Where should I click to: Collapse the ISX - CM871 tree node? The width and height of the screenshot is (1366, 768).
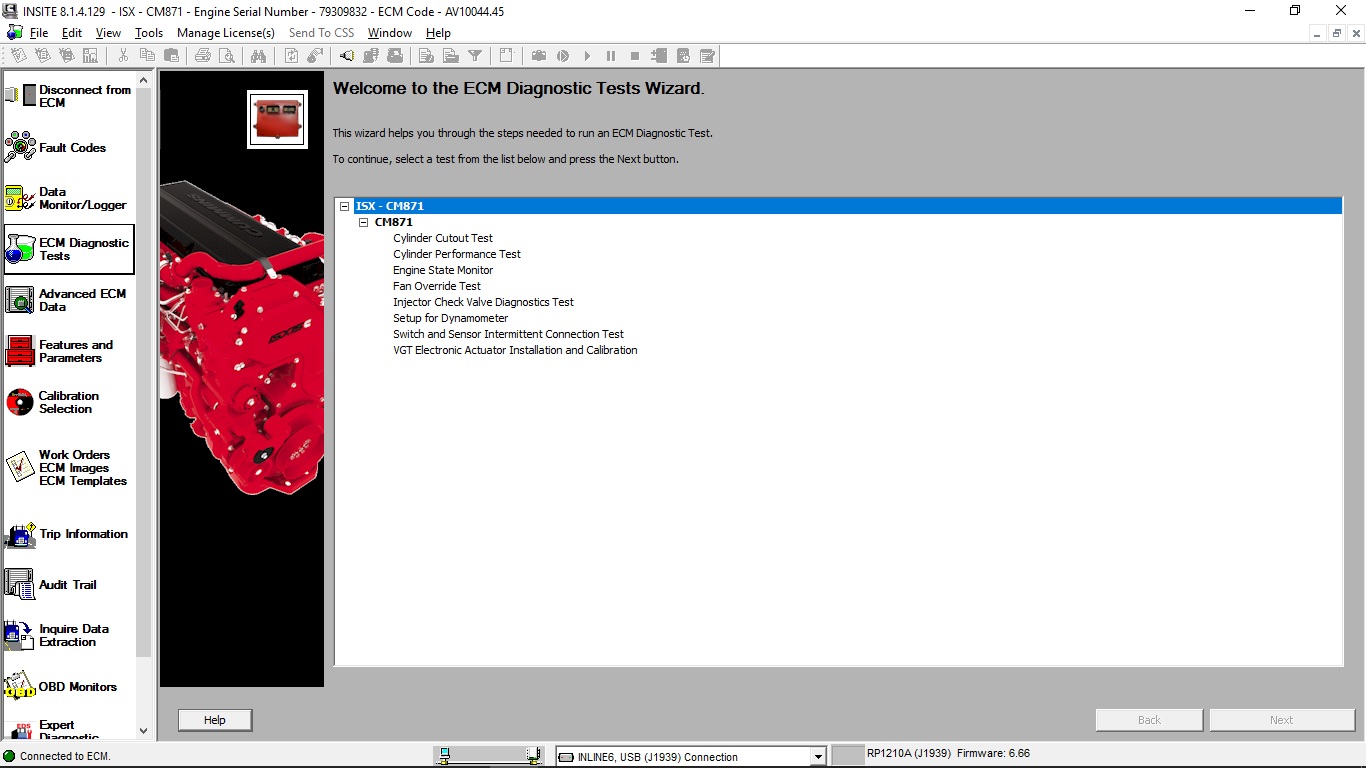point(345,206)
